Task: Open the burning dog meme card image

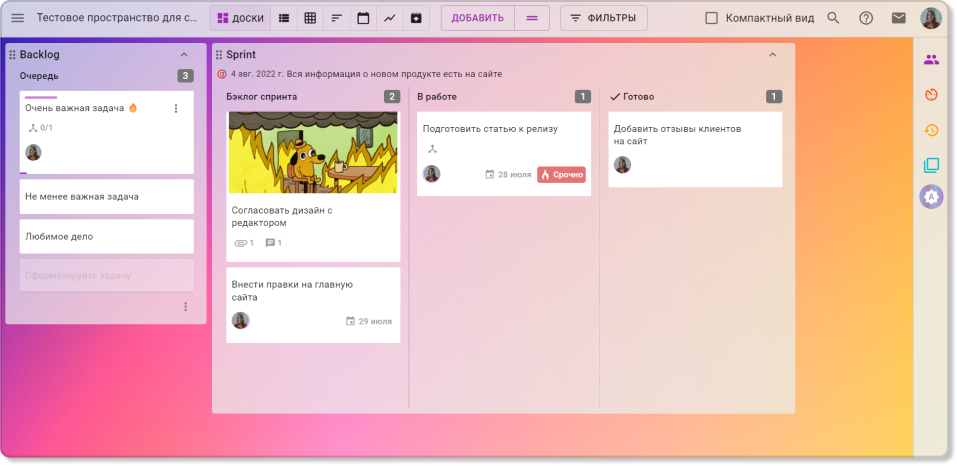Action: [313, 152]
